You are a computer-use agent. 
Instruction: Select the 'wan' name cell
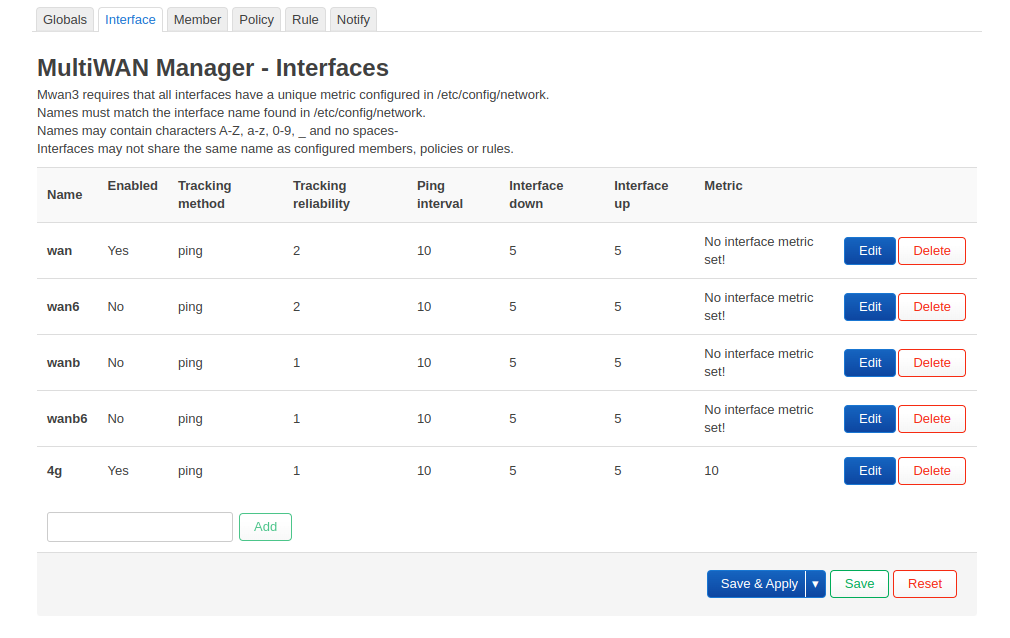pos(59,251)
